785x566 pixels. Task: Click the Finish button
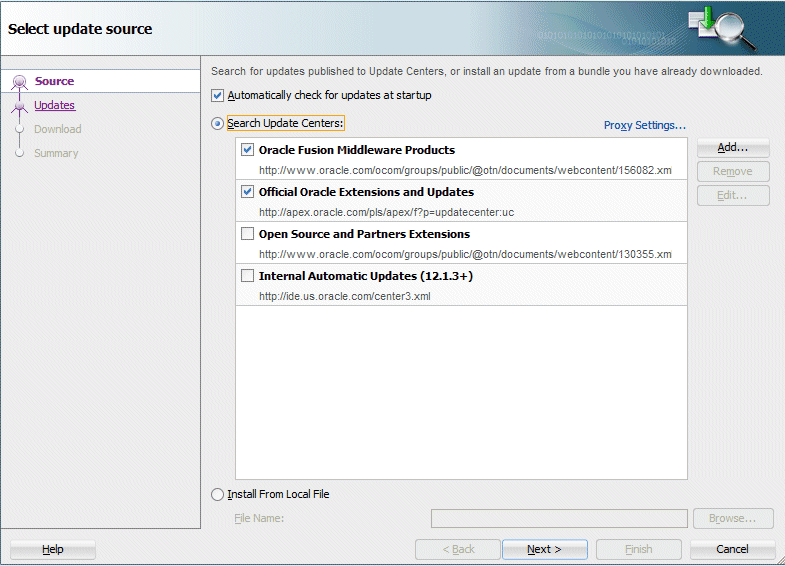(x=639, y=549)
